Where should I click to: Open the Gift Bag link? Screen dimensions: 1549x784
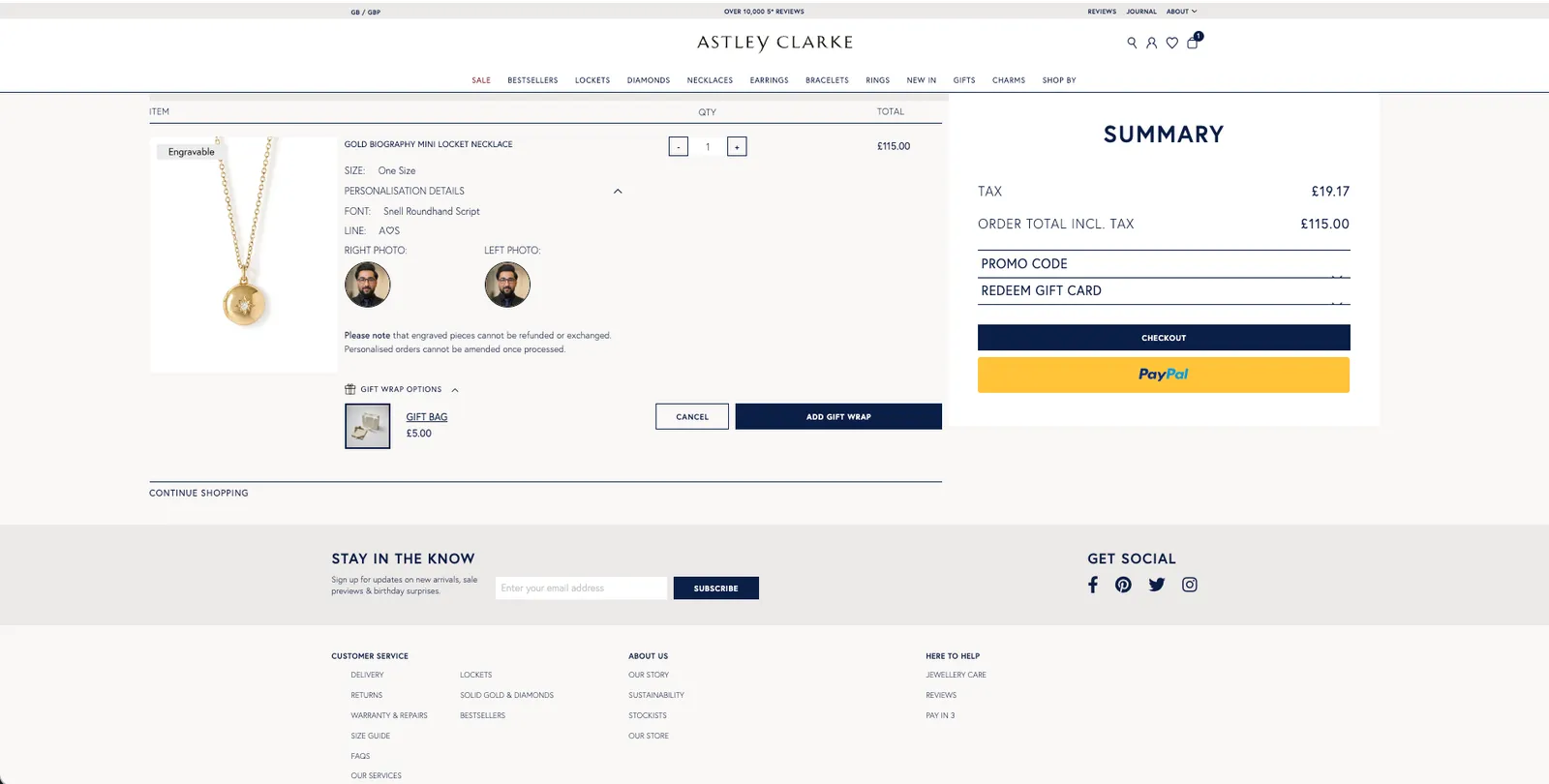427,417
